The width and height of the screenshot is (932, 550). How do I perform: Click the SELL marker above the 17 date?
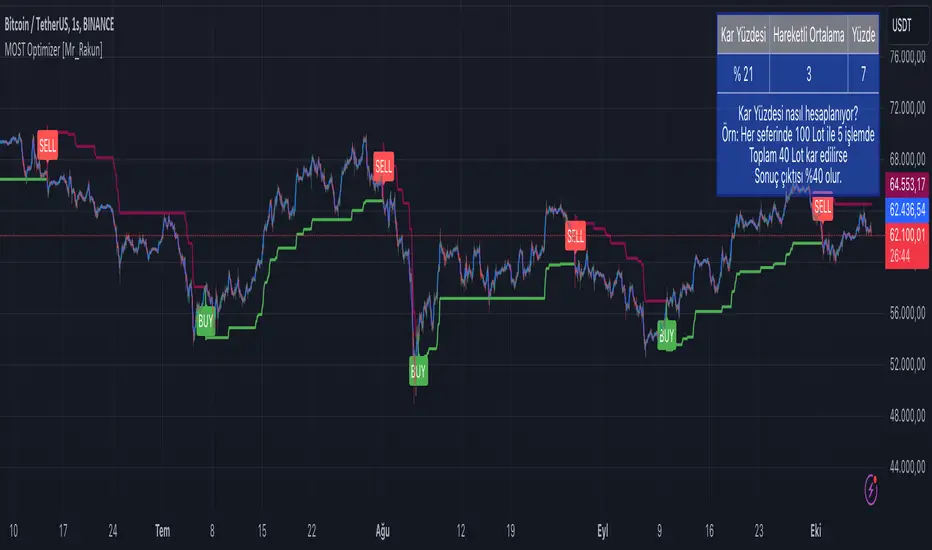(x=48, y=145)
